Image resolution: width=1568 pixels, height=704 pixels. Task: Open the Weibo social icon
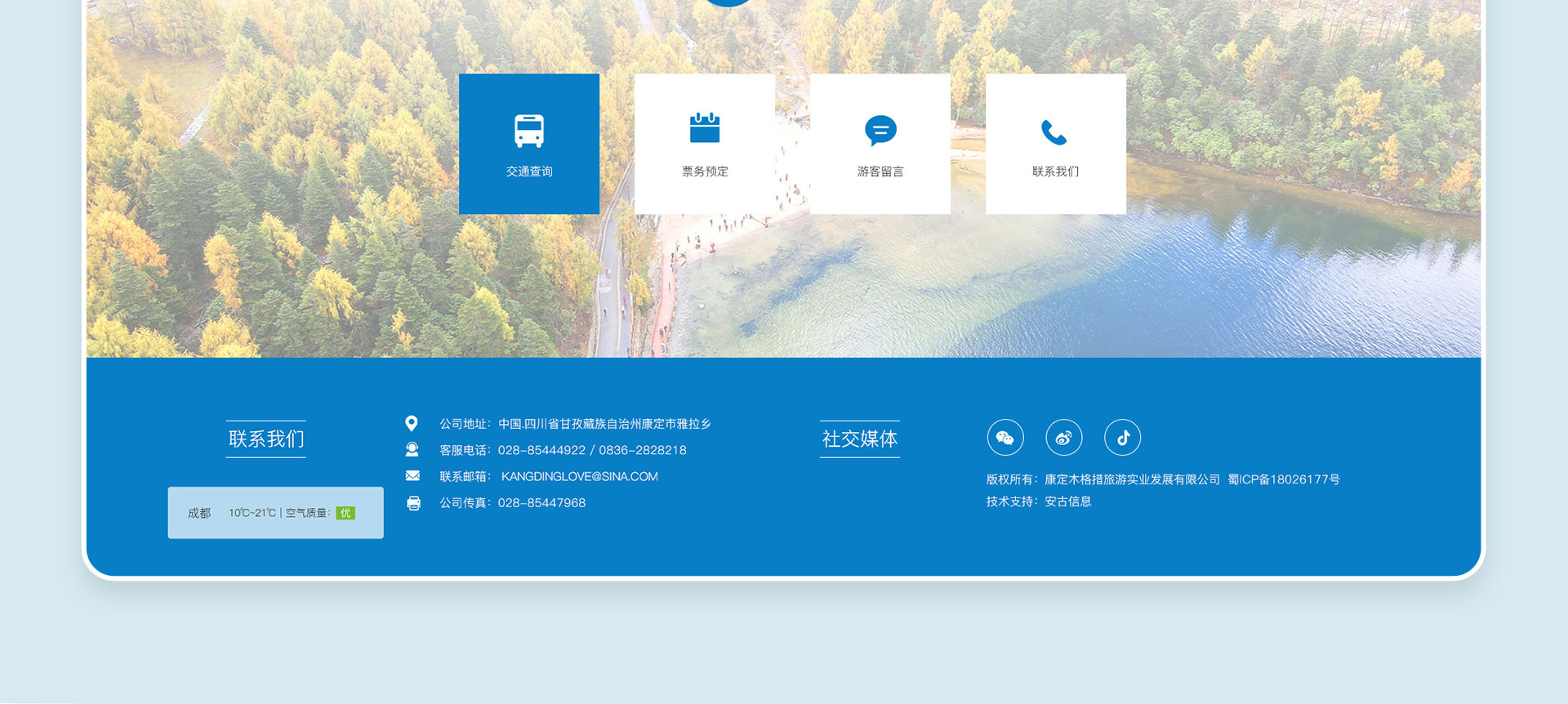(1064, 438)
